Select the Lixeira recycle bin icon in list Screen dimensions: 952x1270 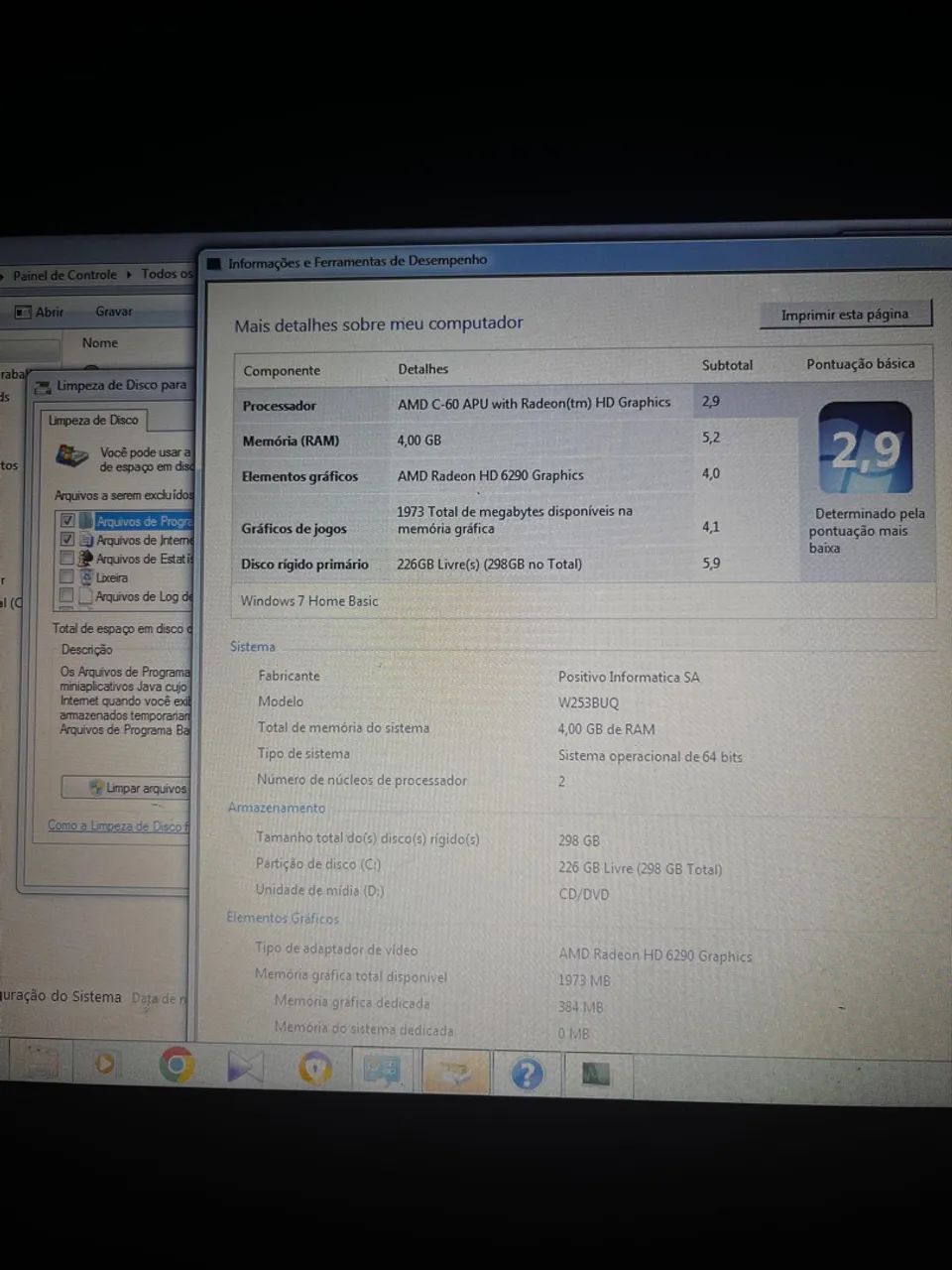[112, 577]
